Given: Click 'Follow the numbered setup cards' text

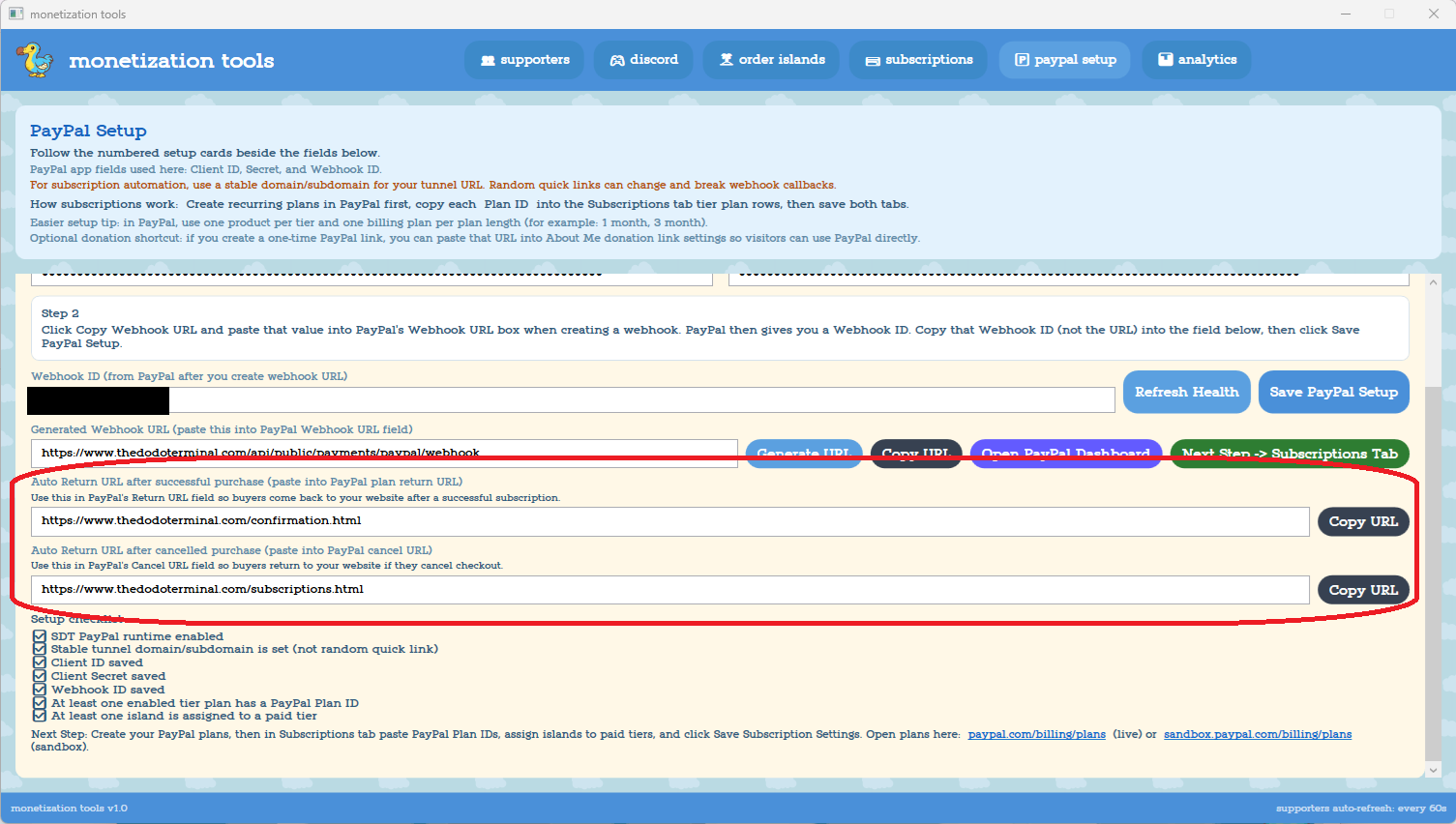Looking at the screenshot, I should click(x=205, y=153).
